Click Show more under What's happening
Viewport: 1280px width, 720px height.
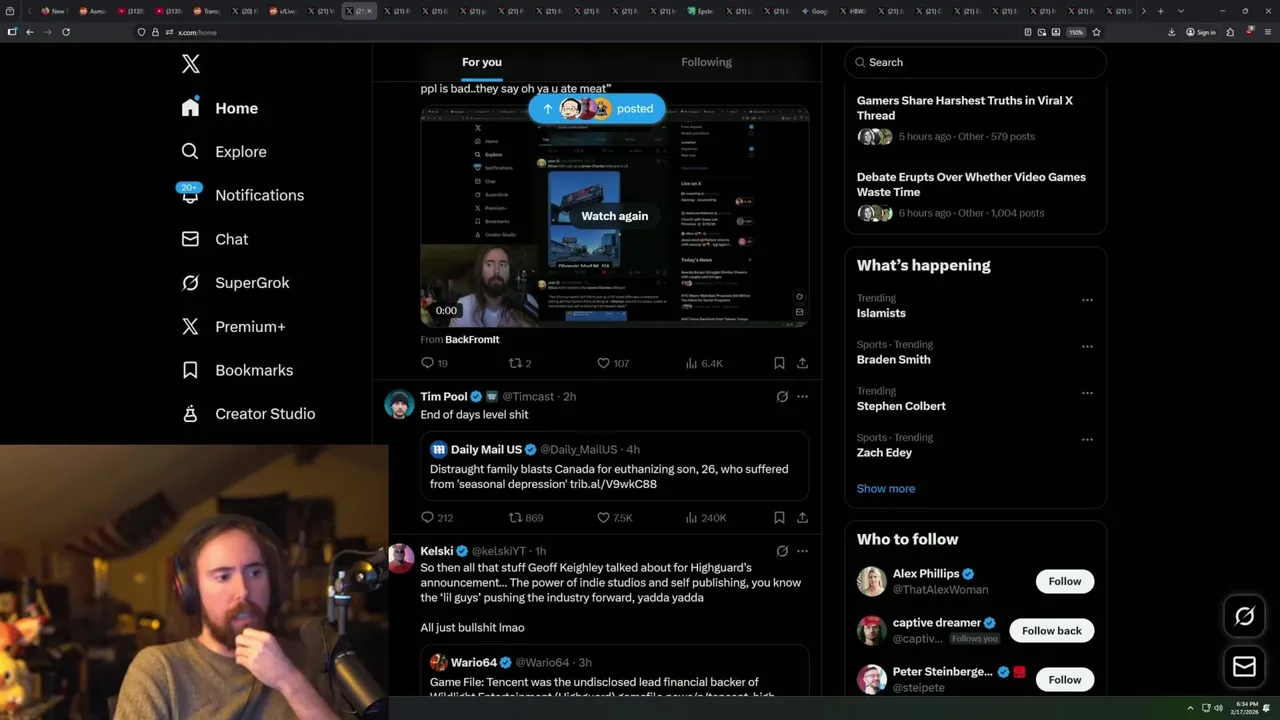(x=886, y=489)
